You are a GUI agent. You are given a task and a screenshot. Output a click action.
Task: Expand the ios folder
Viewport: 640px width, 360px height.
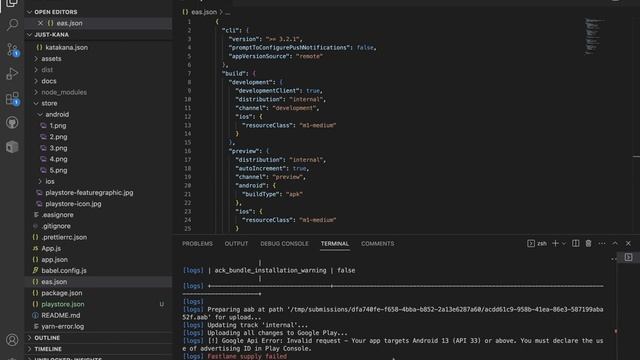49,182
